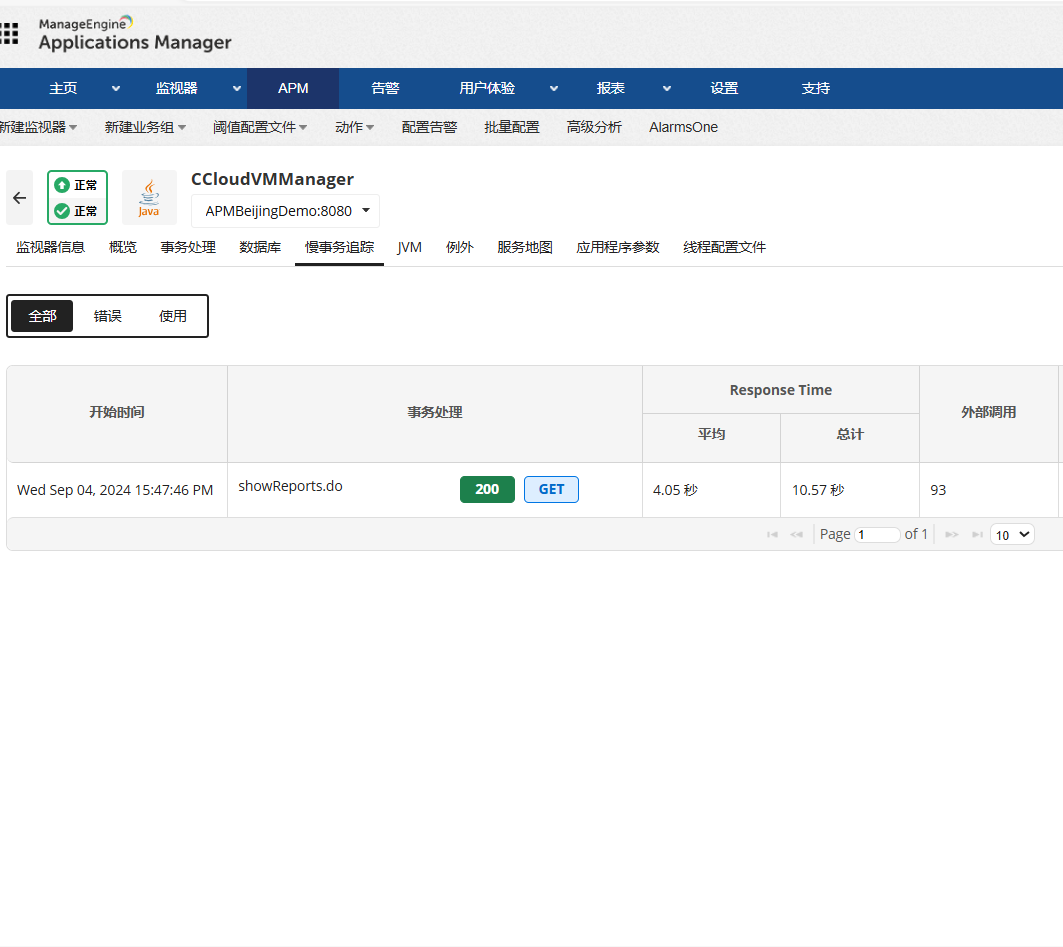Image resolution: width=1063 pixels, height=947 pixels.
Task: Jump to last page pagination icon
Action: [x=977, y=535]
